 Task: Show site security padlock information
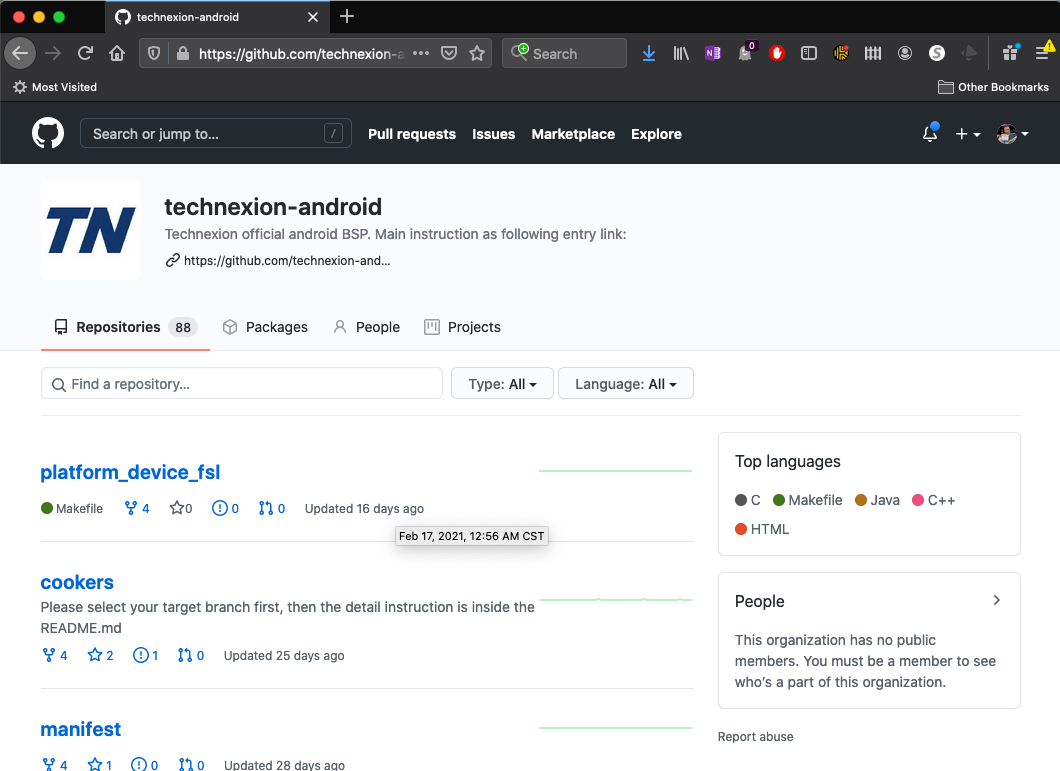click(x=183, y=53)
